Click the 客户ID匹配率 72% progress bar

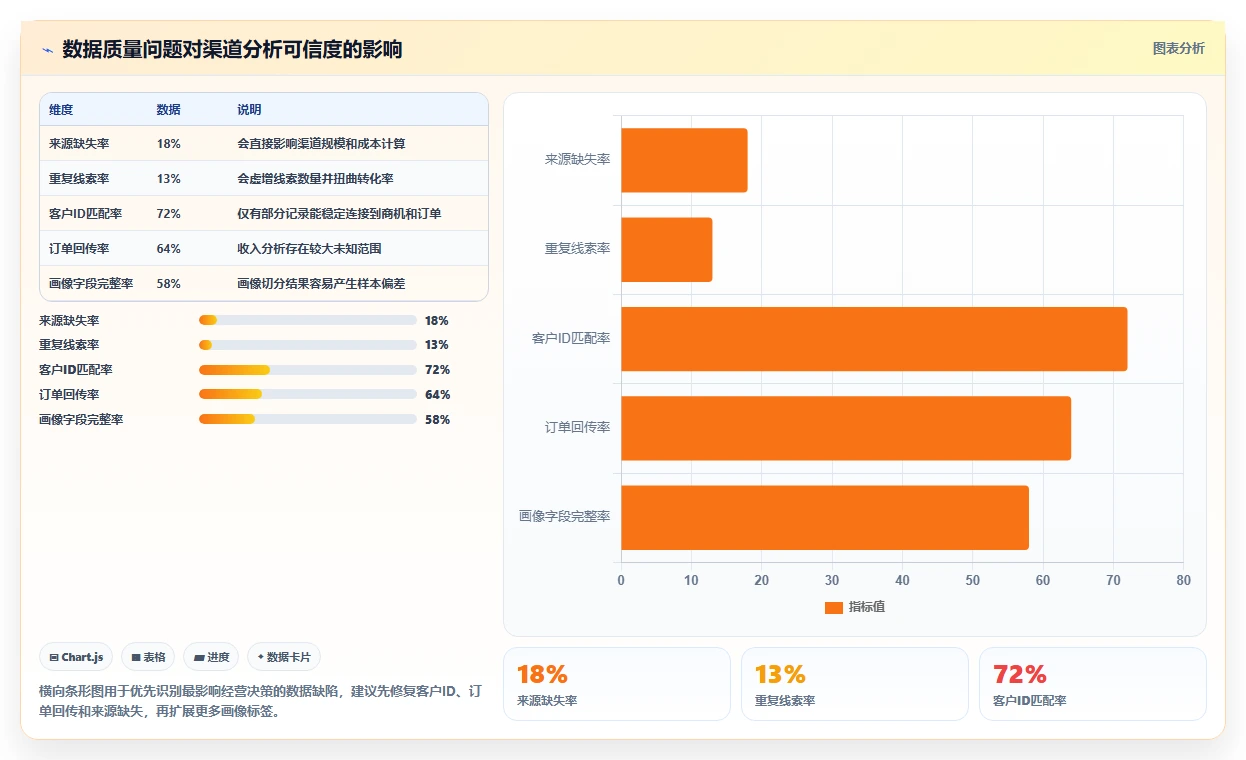[x=308, y=370]
